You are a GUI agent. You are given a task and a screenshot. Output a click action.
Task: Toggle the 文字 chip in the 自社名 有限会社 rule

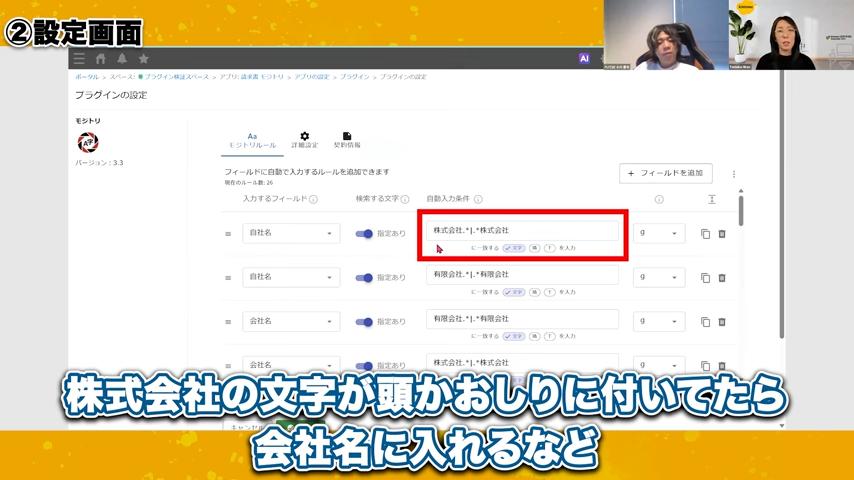pos(514,292)
